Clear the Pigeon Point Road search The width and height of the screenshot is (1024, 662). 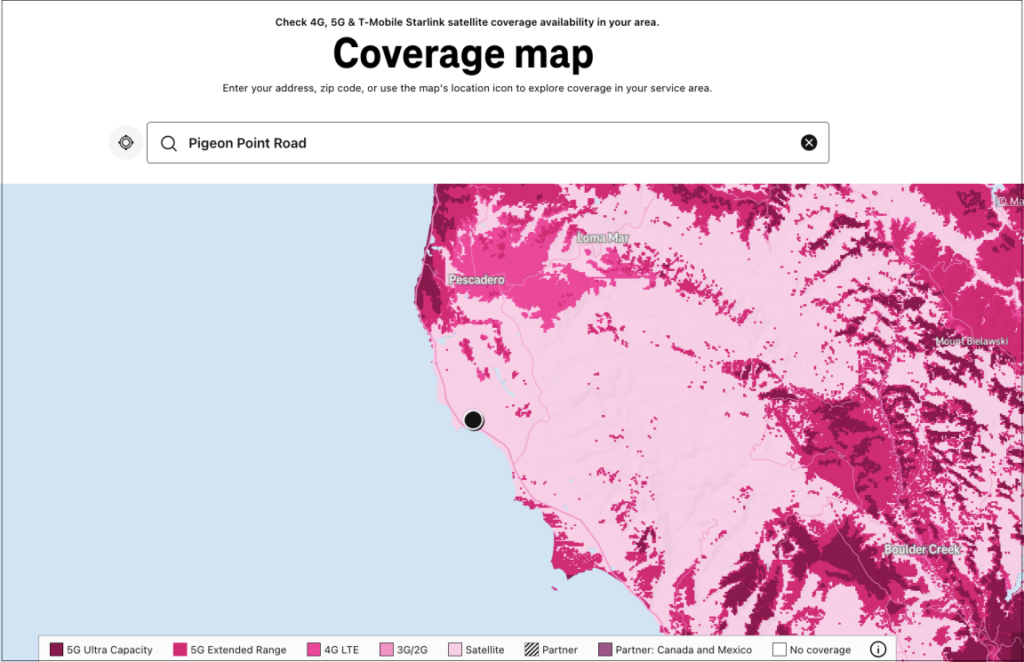808,142
